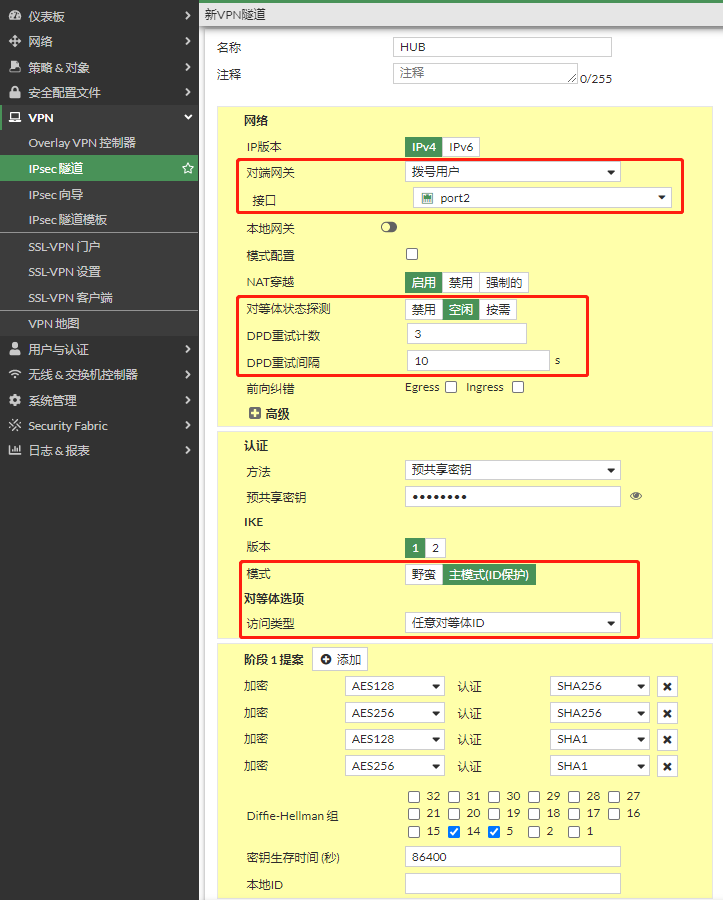Click the 仪表板 dashboard icon in sidebar
The width and height of the screenshot is (723, 900).
click(x=14, y=16)
